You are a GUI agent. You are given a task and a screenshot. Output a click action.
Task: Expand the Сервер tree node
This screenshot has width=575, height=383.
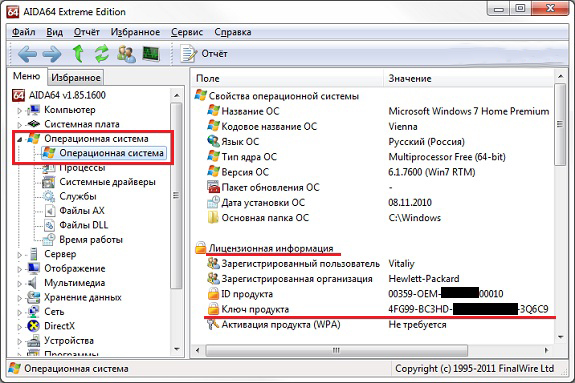(x=20, y=254)
